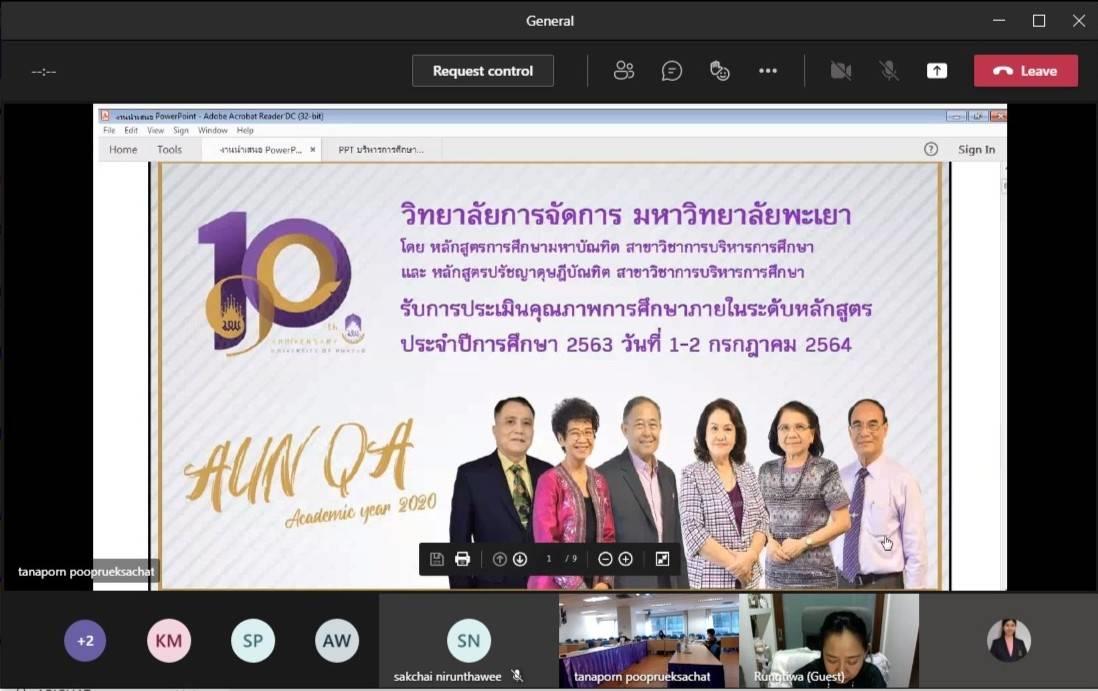This screenshot has width=1098, height=691.
Task: Click the print icon in PDF toolbar
Action: tap(462, 559)
